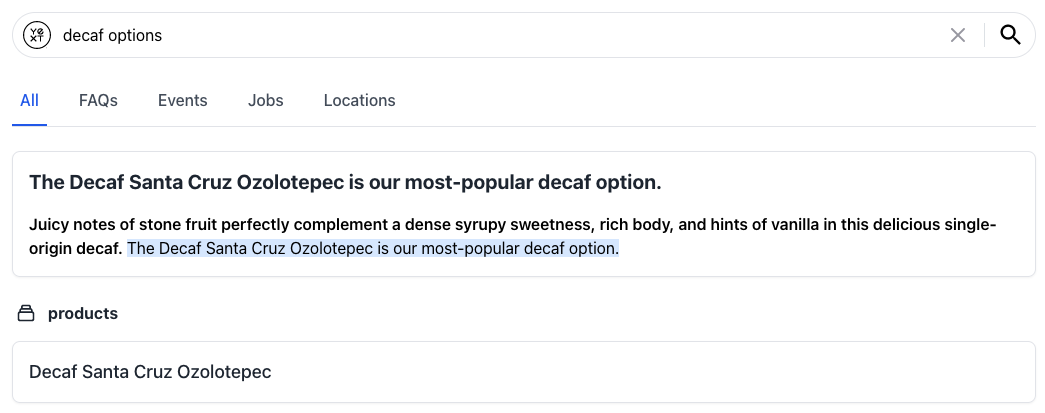
Task: Submit search using the magnifying glass icon
Action: (1010, 35)
